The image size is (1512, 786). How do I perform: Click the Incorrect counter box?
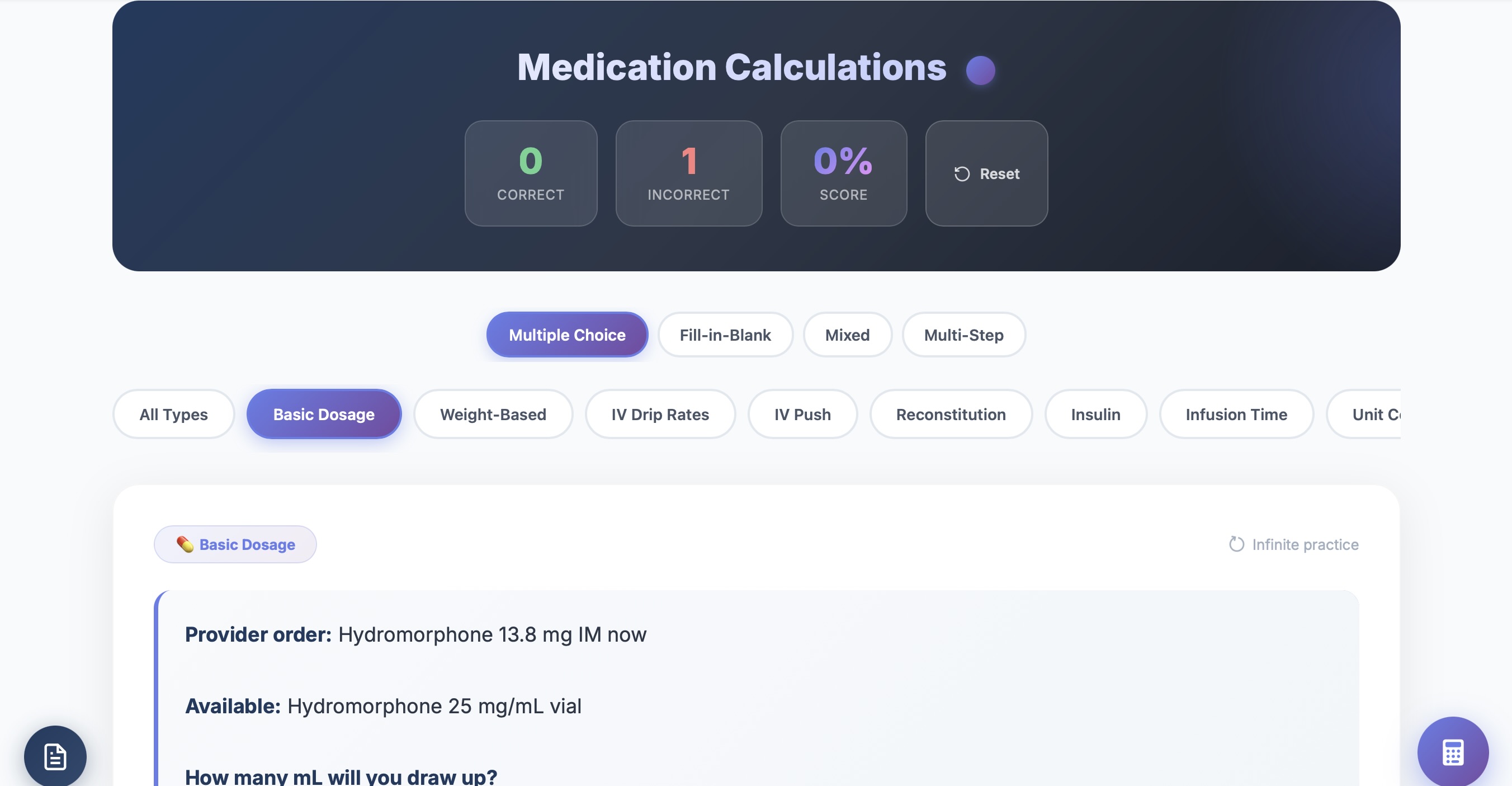point(688,173)
